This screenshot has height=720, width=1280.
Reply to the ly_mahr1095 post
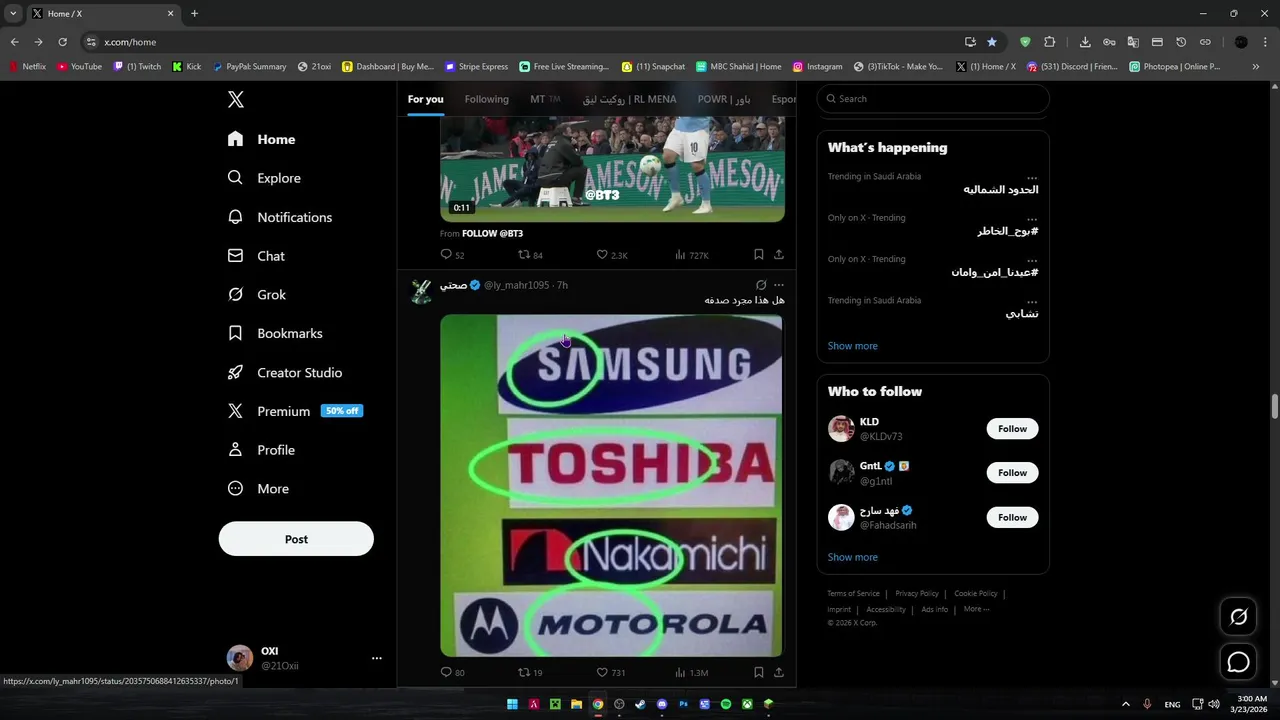point(452,673)
